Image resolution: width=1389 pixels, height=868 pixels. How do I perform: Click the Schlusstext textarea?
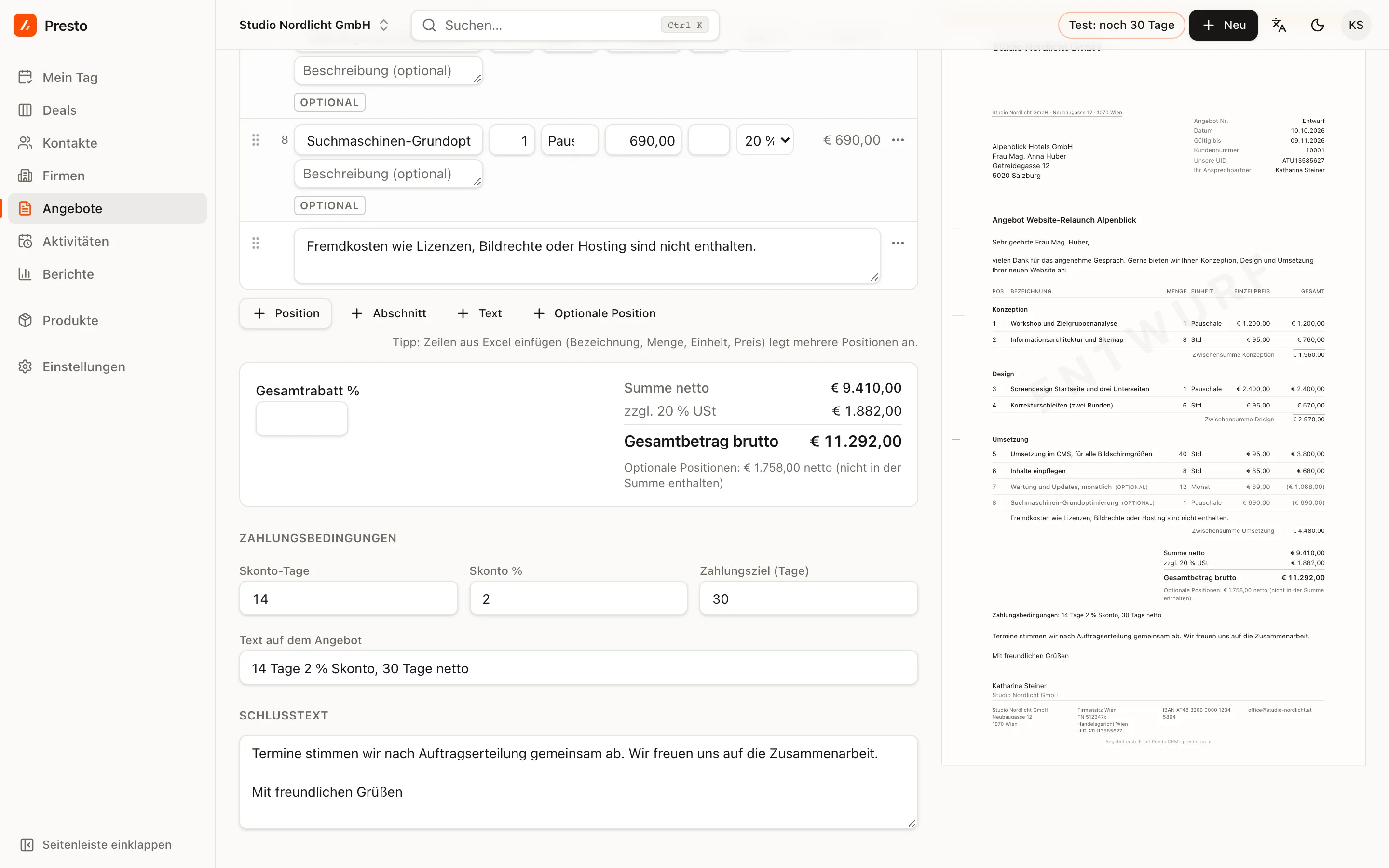tap(578, 783)
